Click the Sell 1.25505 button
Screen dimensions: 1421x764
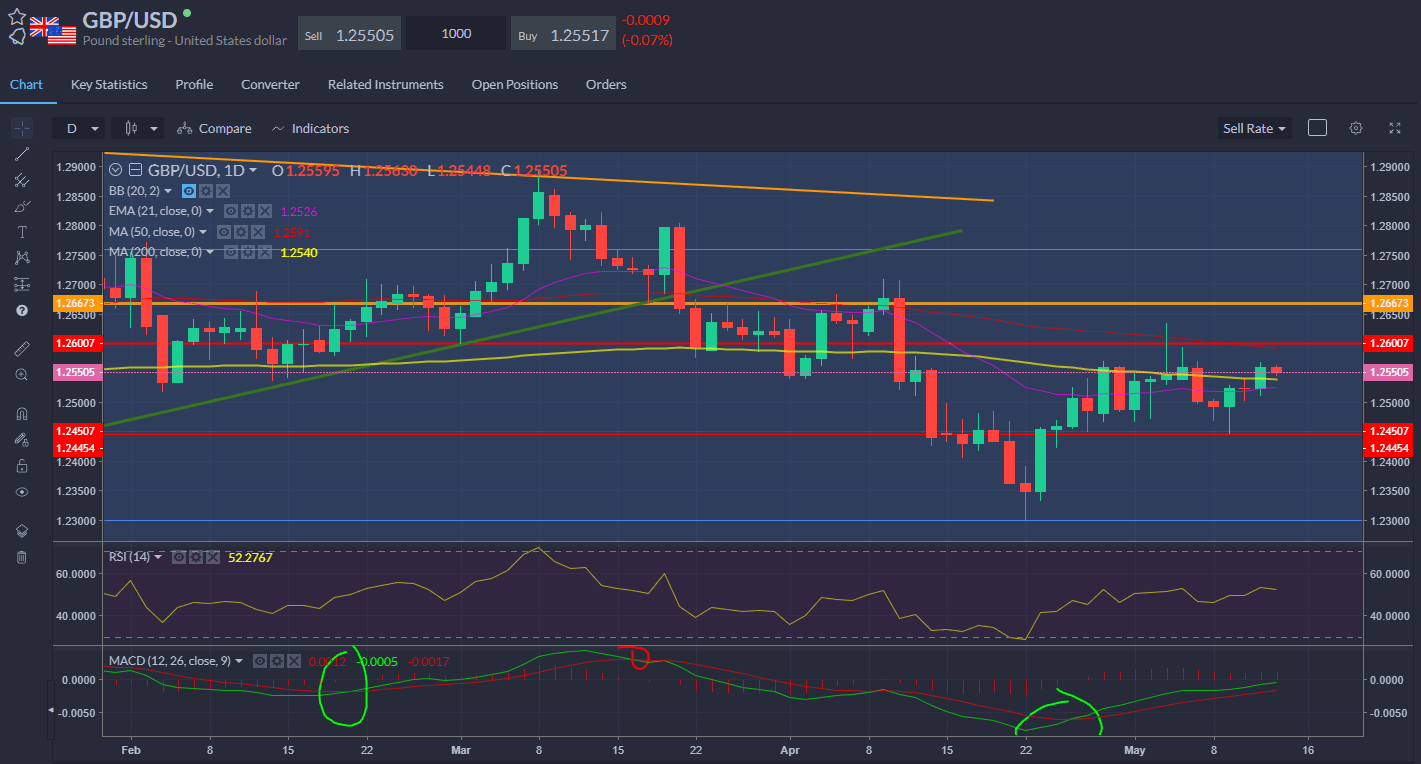click(350, 34)
